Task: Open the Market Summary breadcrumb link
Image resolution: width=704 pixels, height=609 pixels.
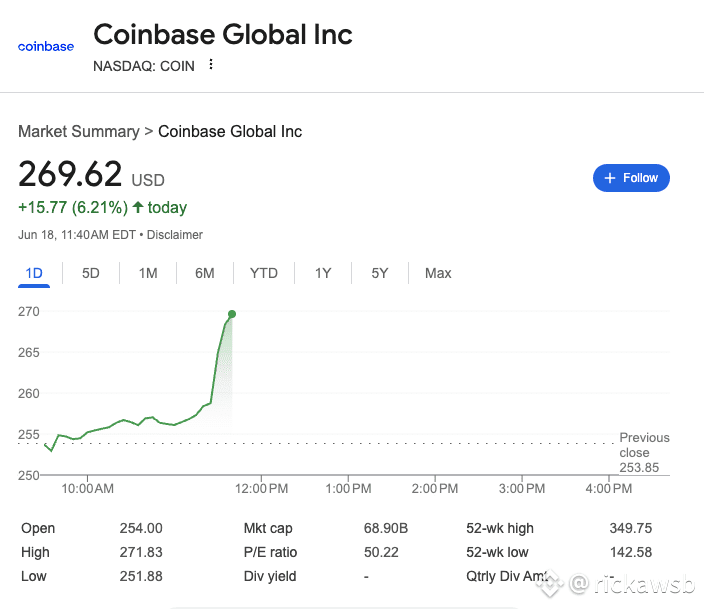Action: click(x=79, y=132)
